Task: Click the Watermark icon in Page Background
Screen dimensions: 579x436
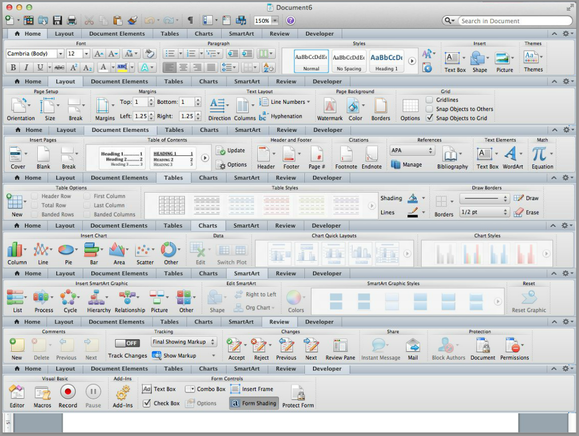Action: point(329,106)
